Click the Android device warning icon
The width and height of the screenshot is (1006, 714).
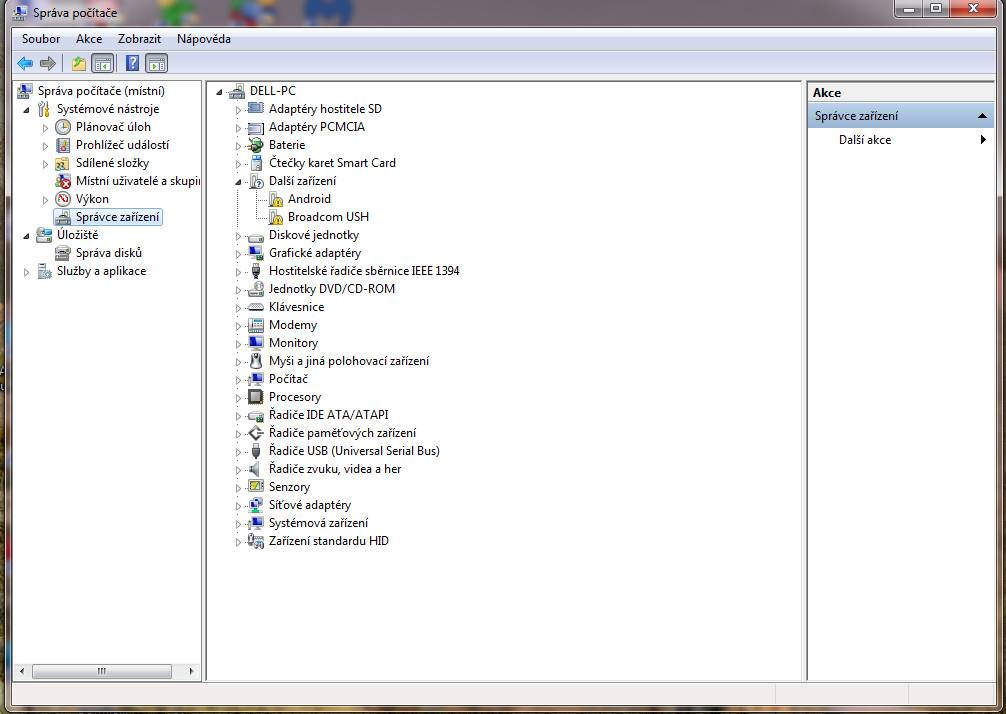coord(276,199)
